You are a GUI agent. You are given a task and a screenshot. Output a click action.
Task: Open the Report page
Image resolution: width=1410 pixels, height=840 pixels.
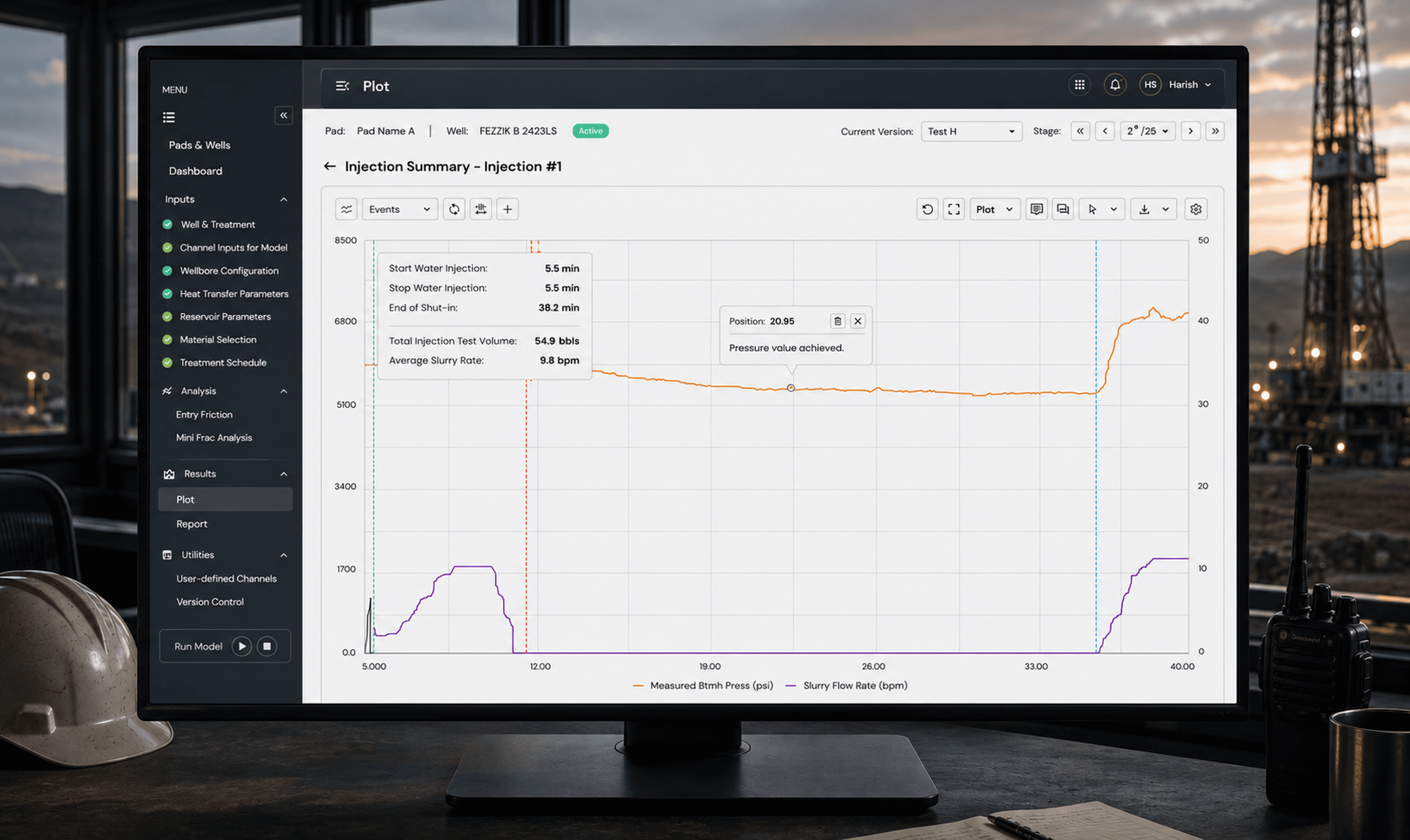pyautogui.click(x=191, y=524)
